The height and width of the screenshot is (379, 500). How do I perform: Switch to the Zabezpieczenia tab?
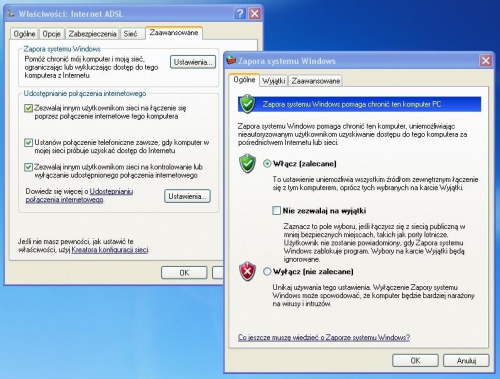pos(92,34)
